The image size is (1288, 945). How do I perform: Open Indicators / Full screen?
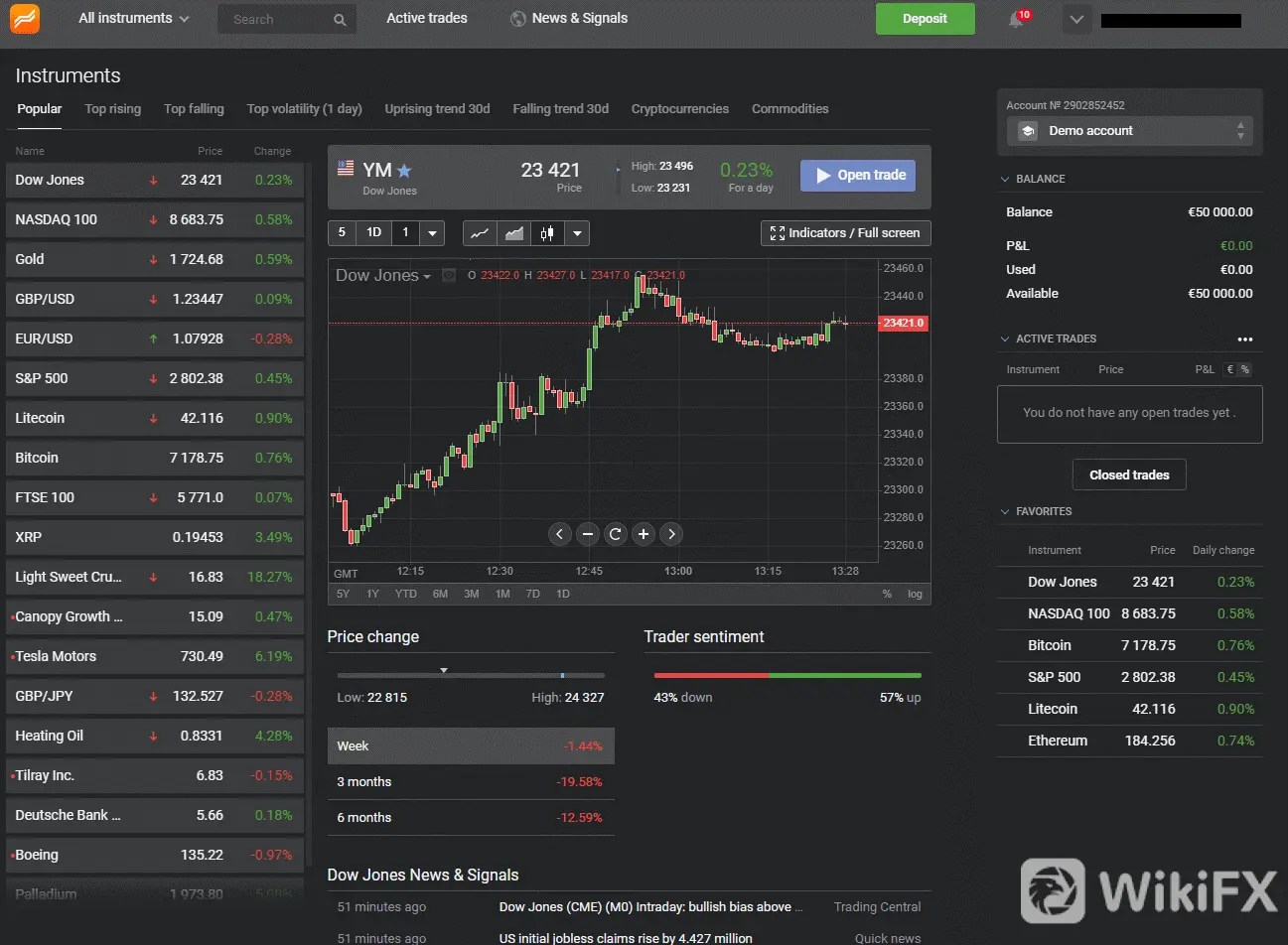(x=845, y=233)
